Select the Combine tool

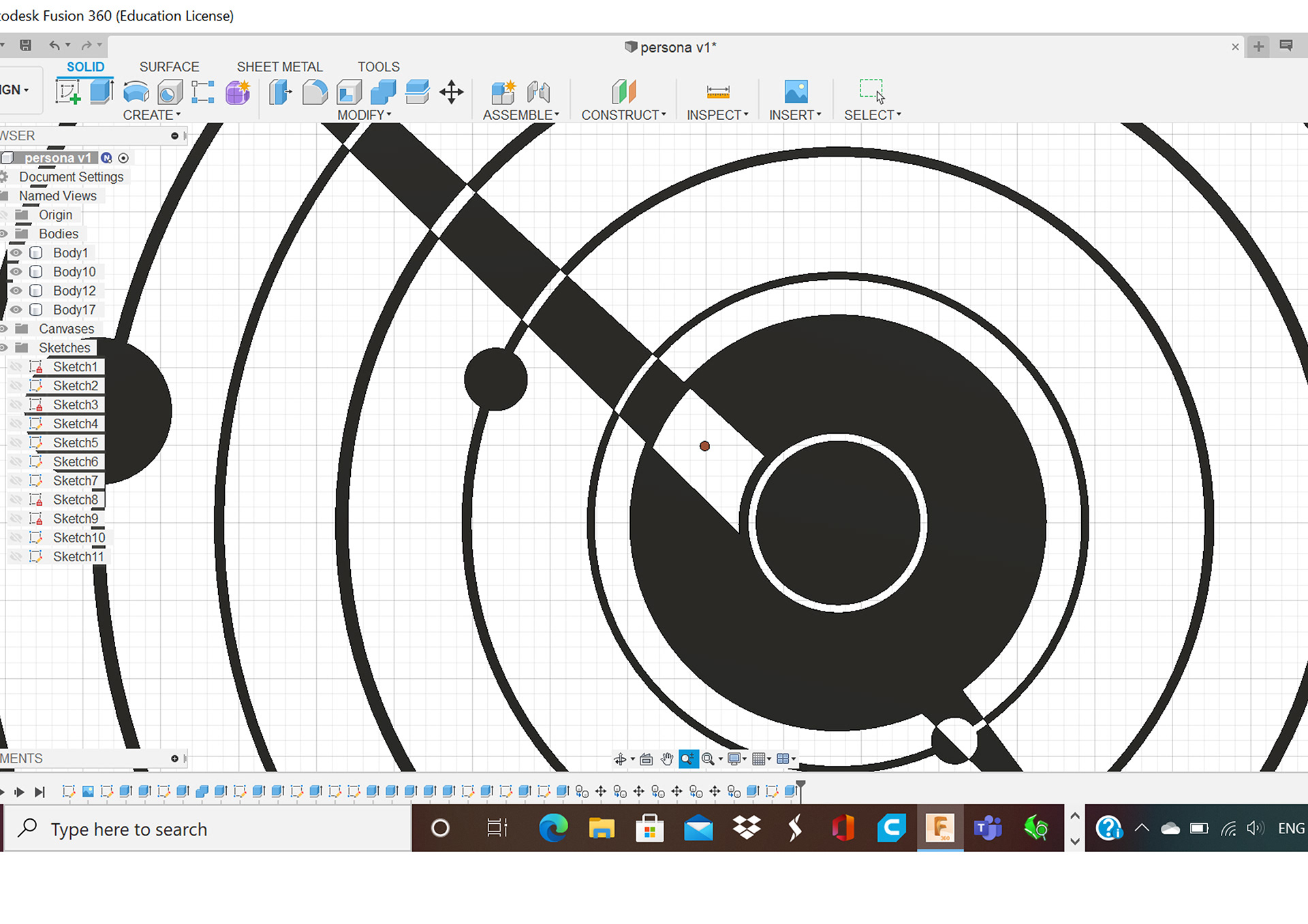click(x=383, y=92)
